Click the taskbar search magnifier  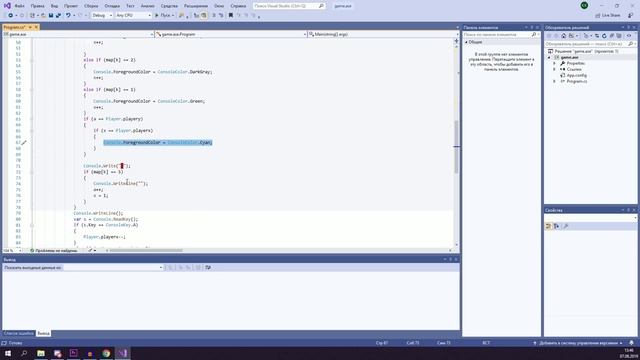(x=24, y=353)
